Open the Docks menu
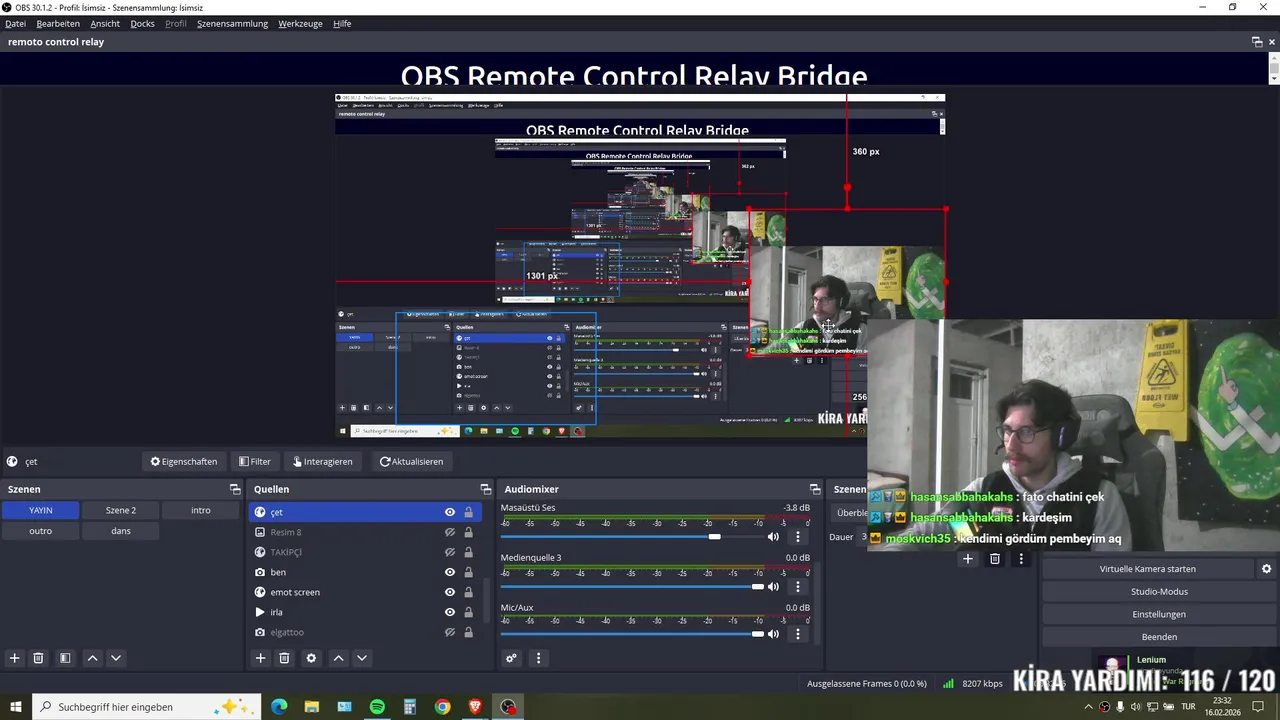This screenshot has width=1280, height=720. click(x=143, y=23)
